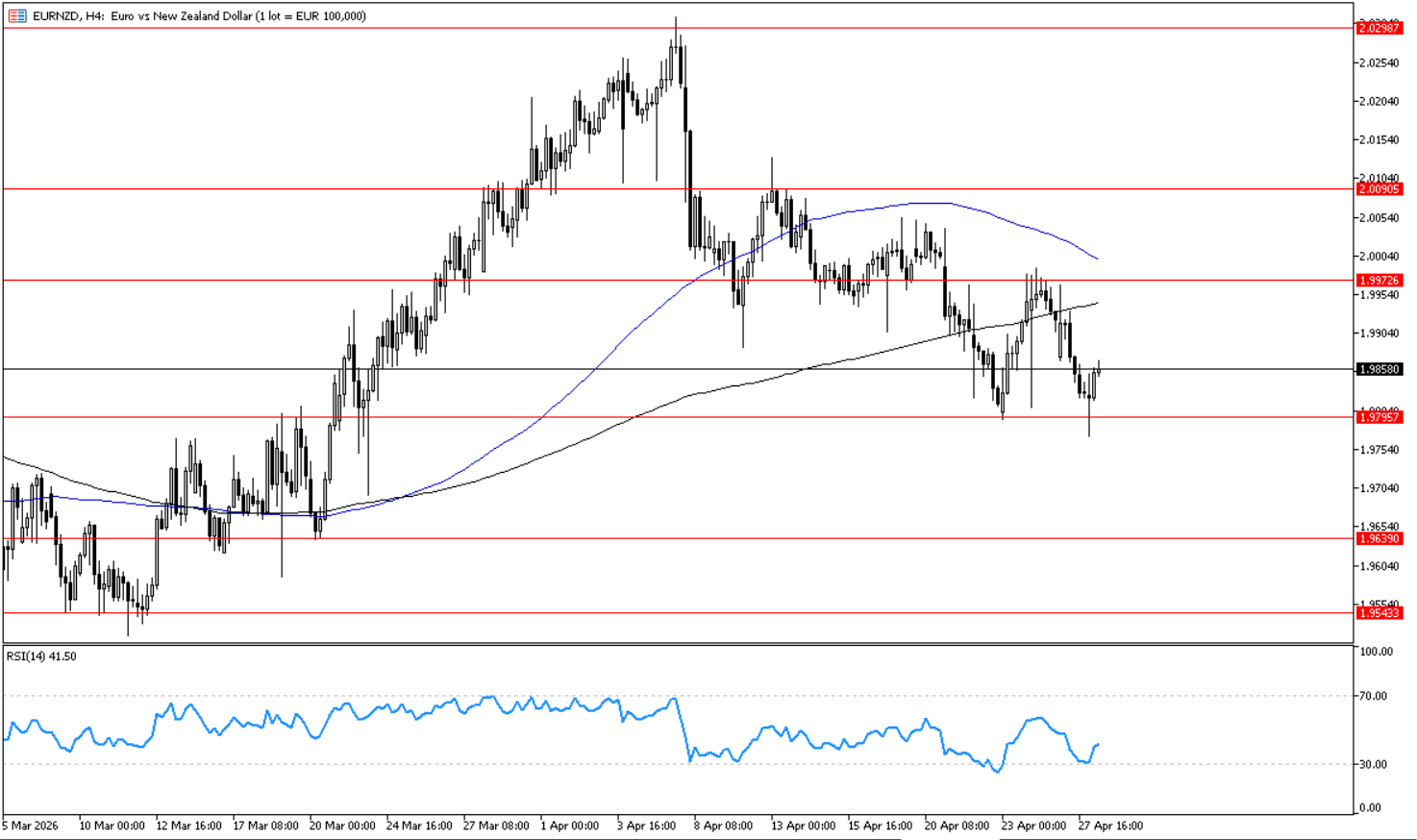1417x840 pixels.
Task: Click the RSI(14) 41.50 indicator label
Action: (x=41, y=656)
